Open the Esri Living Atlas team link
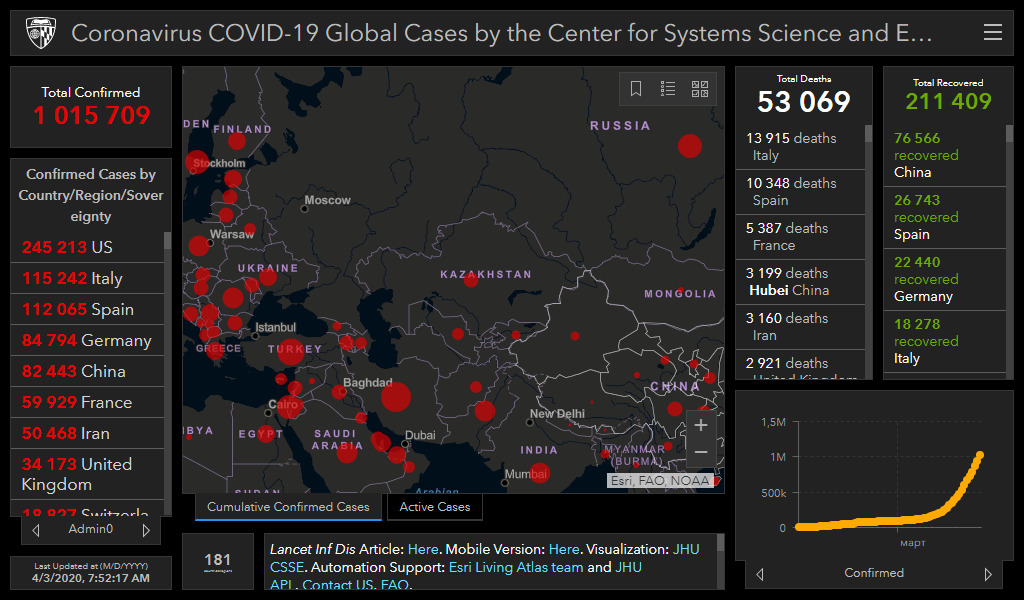The image size is (1024, 600). 514,567
